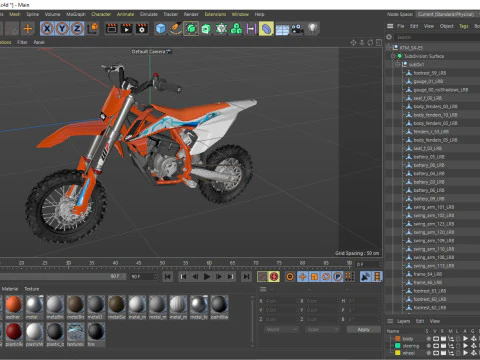Collapse the Subdivision Surface tree node
480x360 pixels.
tap(393, 56)
